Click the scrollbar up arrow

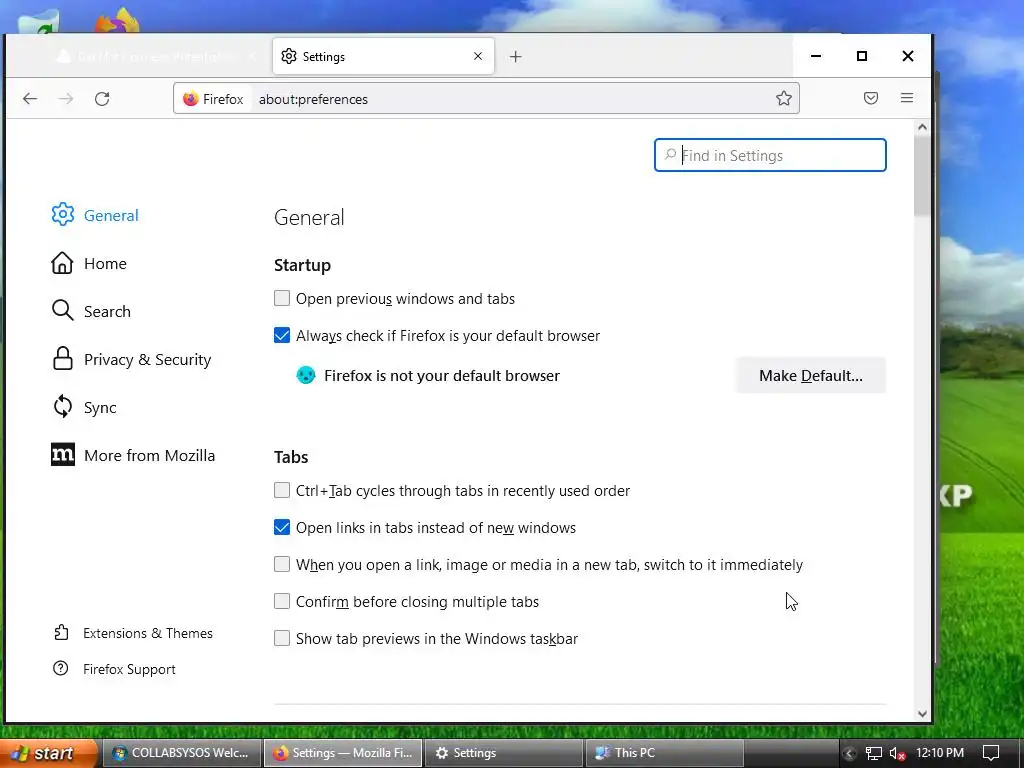point(922,127)
